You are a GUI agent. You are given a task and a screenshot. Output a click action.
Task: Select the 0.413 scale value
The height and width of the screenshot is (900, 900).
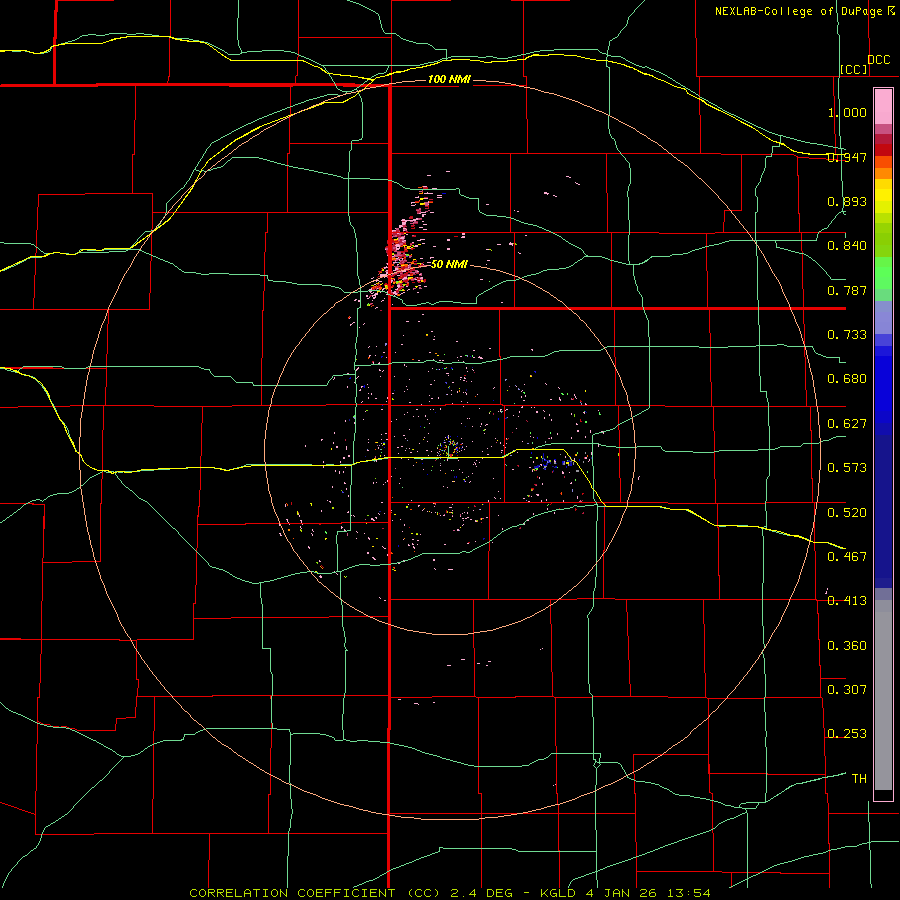[x=847, y=601]
